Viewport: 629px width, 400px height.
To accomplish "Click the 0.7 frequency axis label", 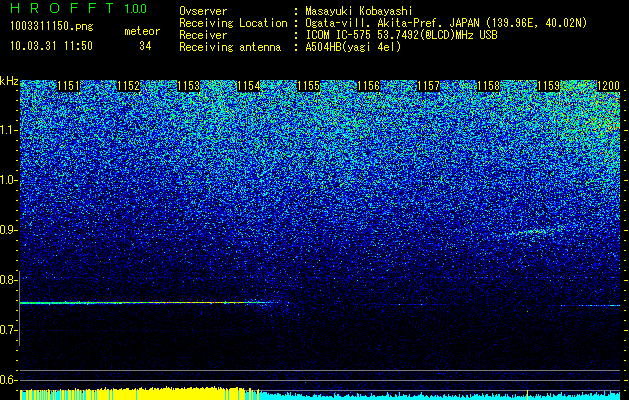I will [x=7, y=330].
